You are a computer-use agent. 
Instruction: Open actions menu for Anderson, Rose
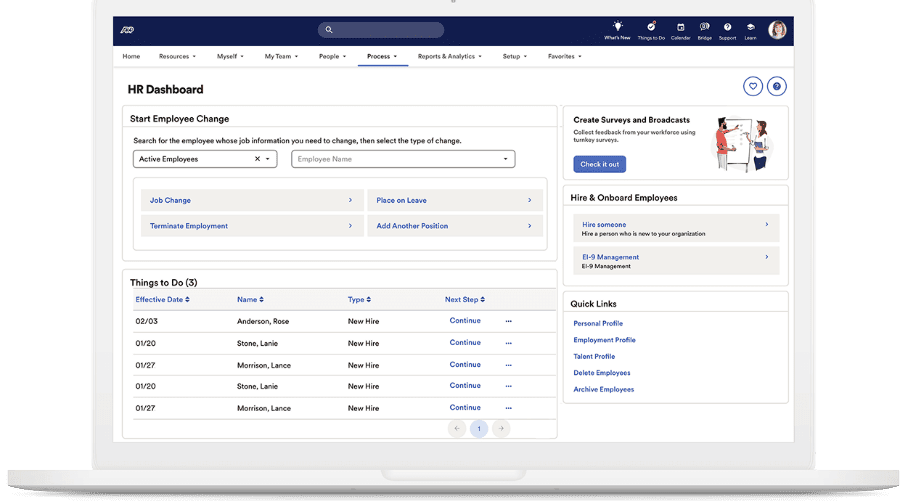click(x=509, y=321)
